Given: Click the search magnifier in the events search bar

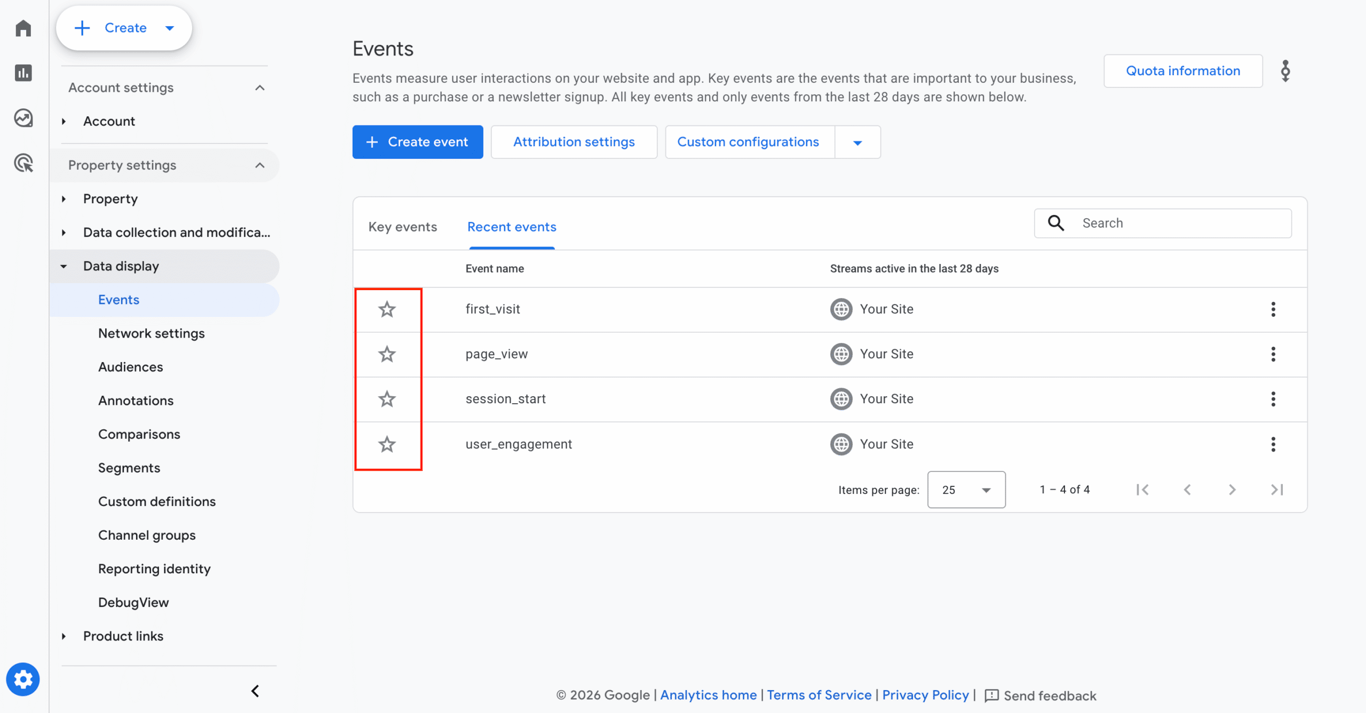Looking at the screenshot, I should click(x=1056, y=223).
